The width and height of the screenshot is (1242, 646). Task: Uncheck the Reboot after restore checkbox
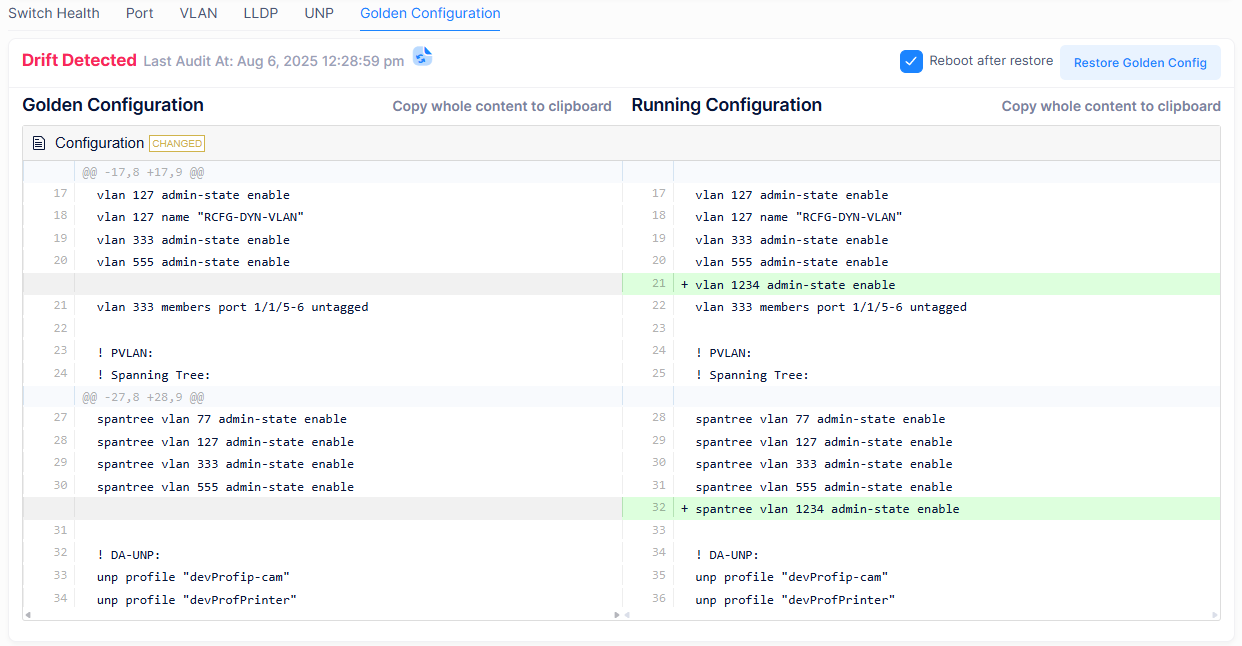(911, 61)
